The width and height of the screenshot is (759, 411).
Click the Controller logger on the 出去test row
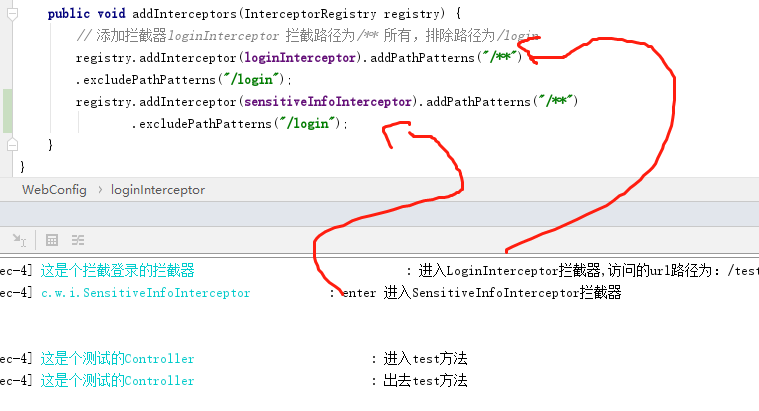pos(118,381)
